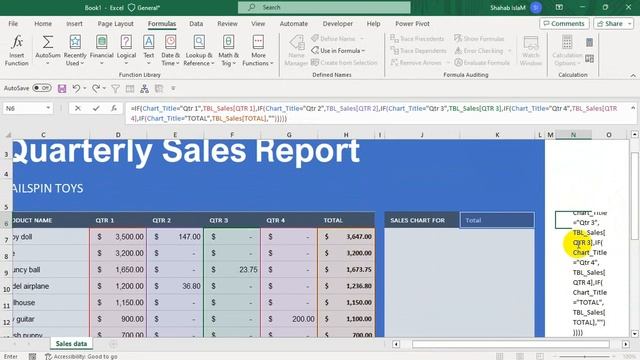Screen dimensions: 640x360
Task: Select the Sales data sheet tab
Action: pyautogui.click(x=71, y=344)
